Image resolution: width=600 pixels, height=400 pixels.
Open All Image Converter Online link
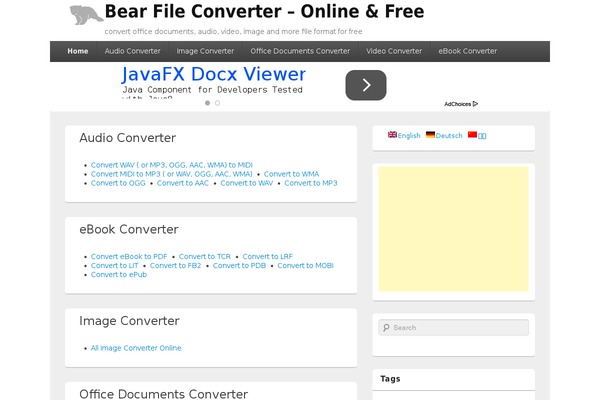click(x=136, y=348)
